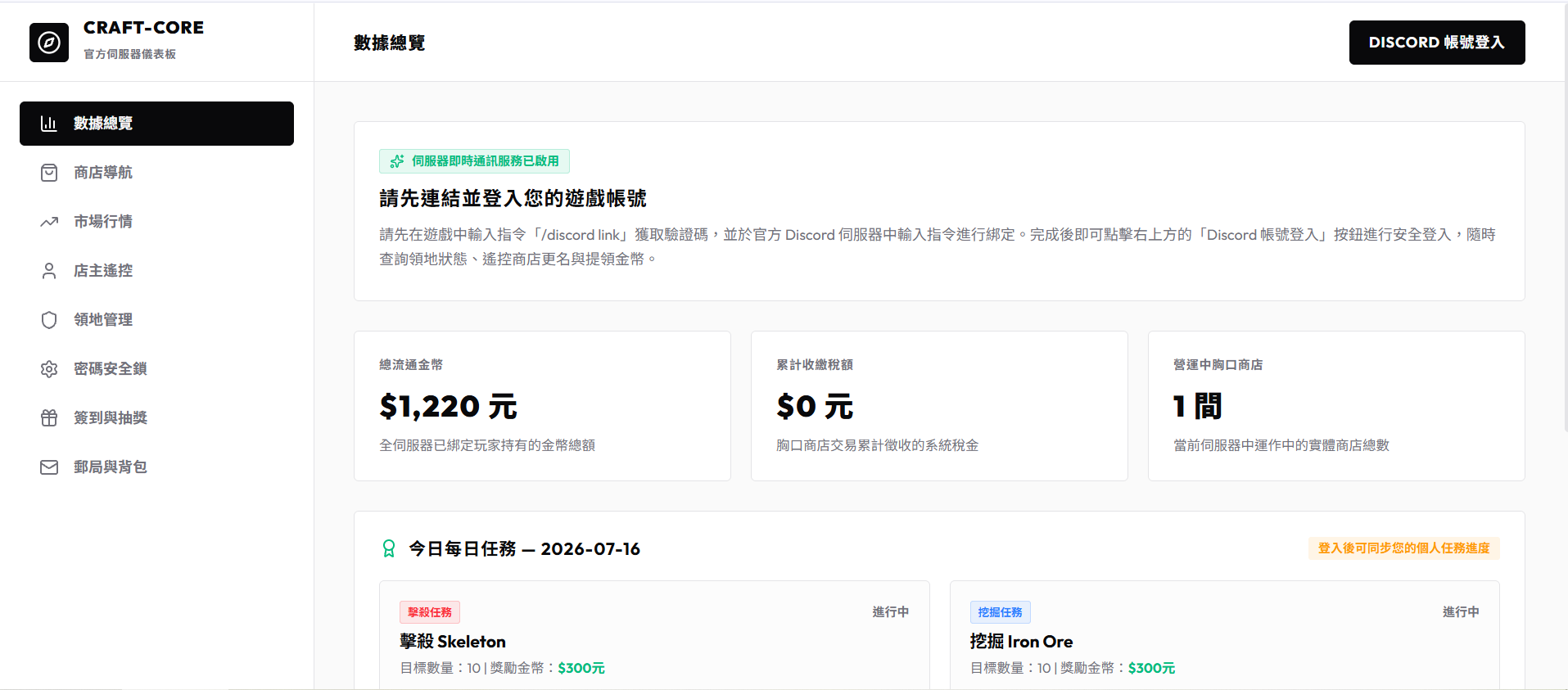Viewport: 1568px width, 690px height.
Task: Click the trending arrow icon beside 市場行情
Action: [x=49, y=222]
